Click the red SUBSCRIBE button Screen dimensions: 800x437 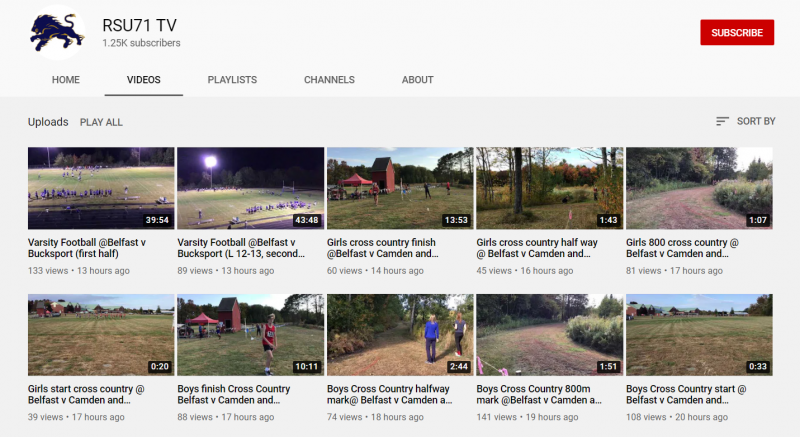point(737,33)
